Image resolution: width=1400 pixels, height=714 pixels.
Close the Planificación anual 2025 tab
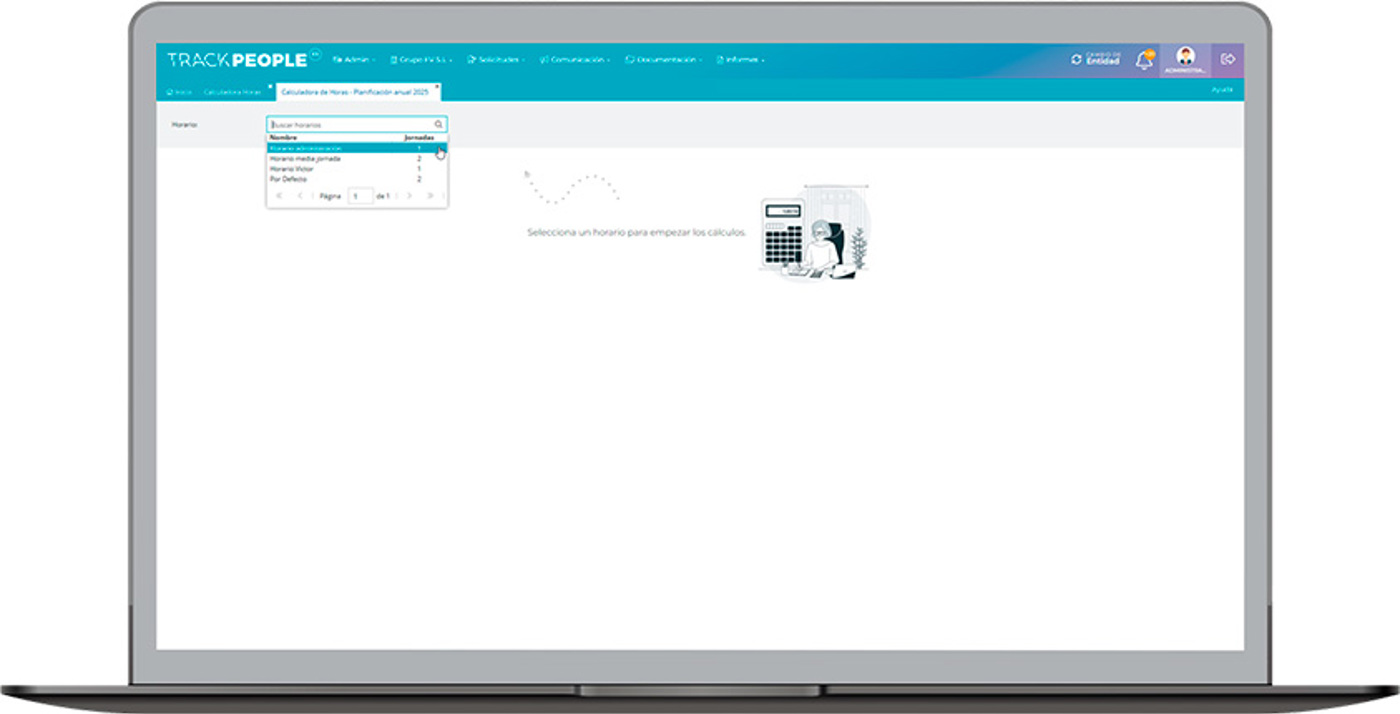[x=437, y=86]
